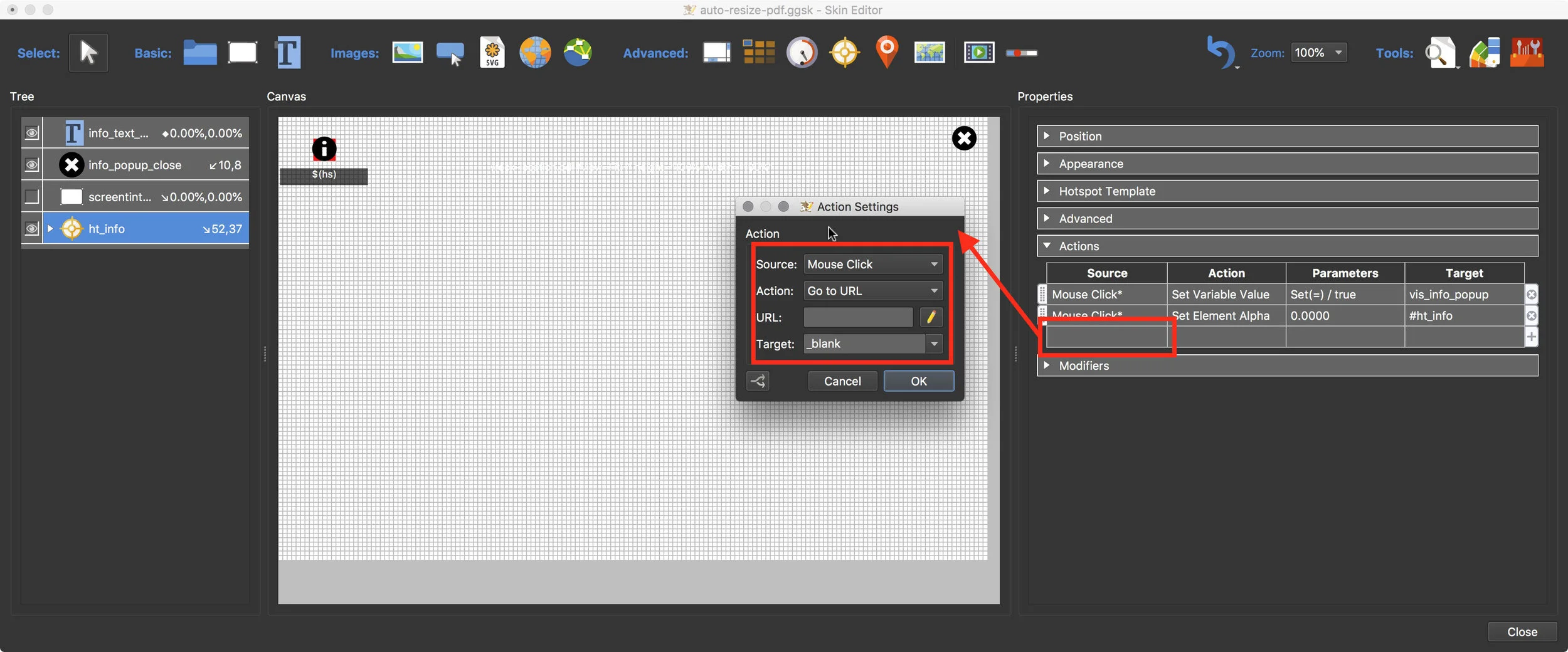Viewport: 1568px width, 652px height.
Task: Add an External Image globe element
Action: tap(535, 53)
